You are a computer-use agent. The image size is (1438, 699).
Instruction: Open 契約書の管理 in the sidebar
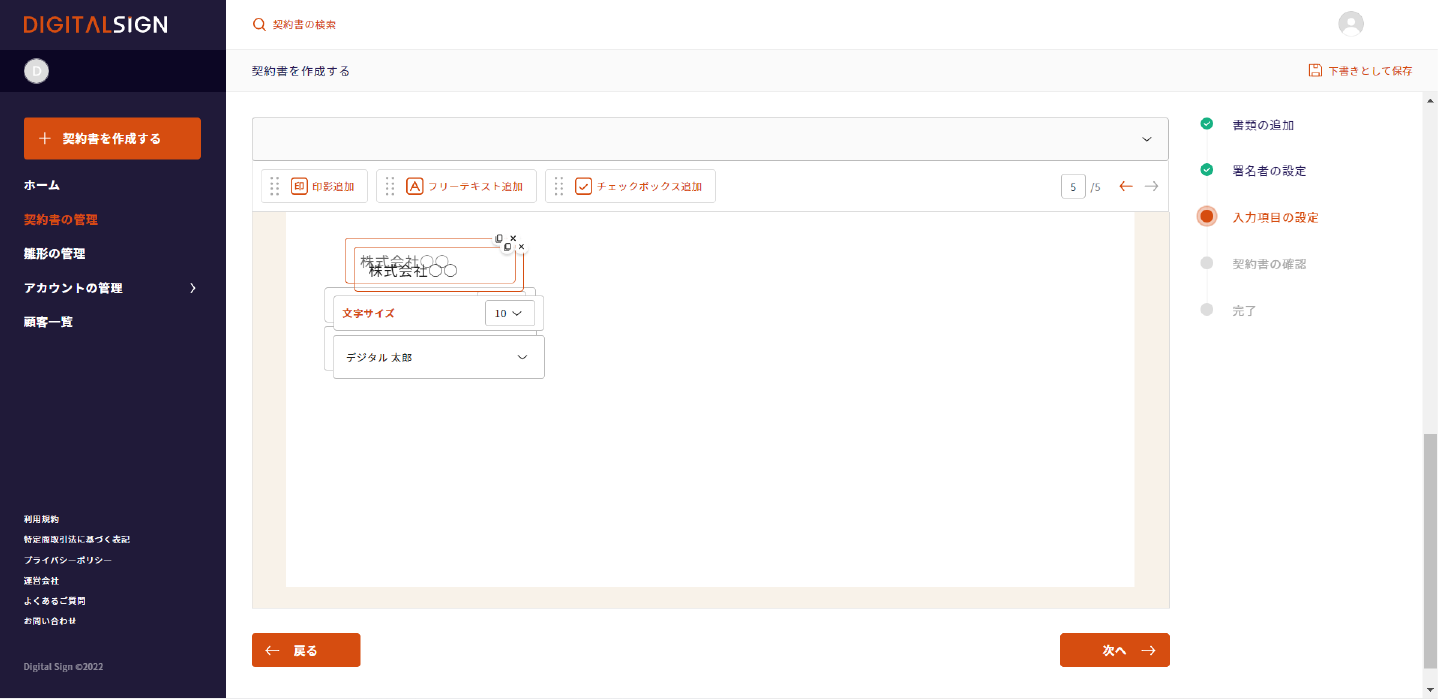[x=61, y=220]
